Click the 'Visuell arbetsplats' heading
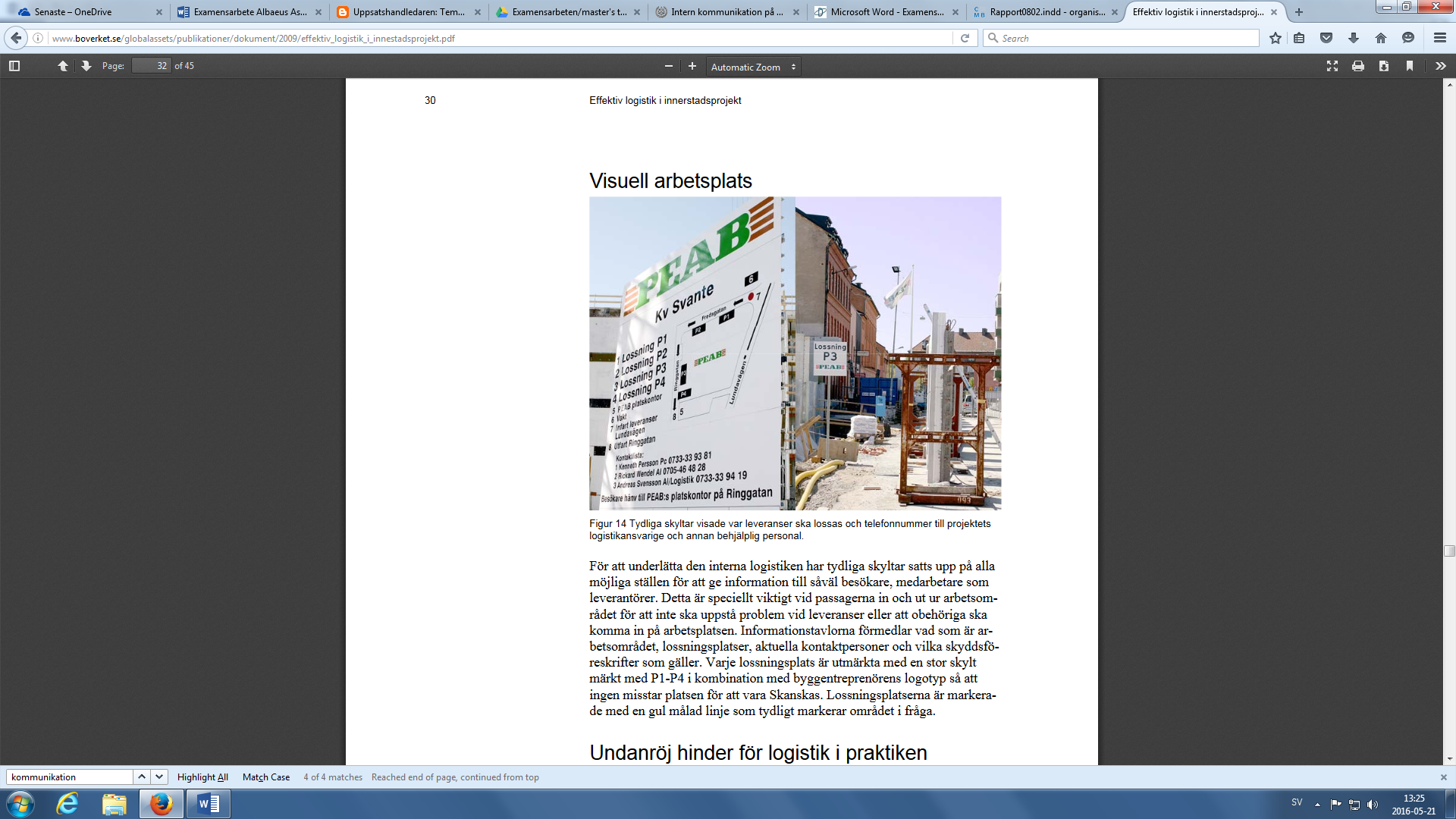The height and width of the screenshot is (819, 1456). pos(670,180)
